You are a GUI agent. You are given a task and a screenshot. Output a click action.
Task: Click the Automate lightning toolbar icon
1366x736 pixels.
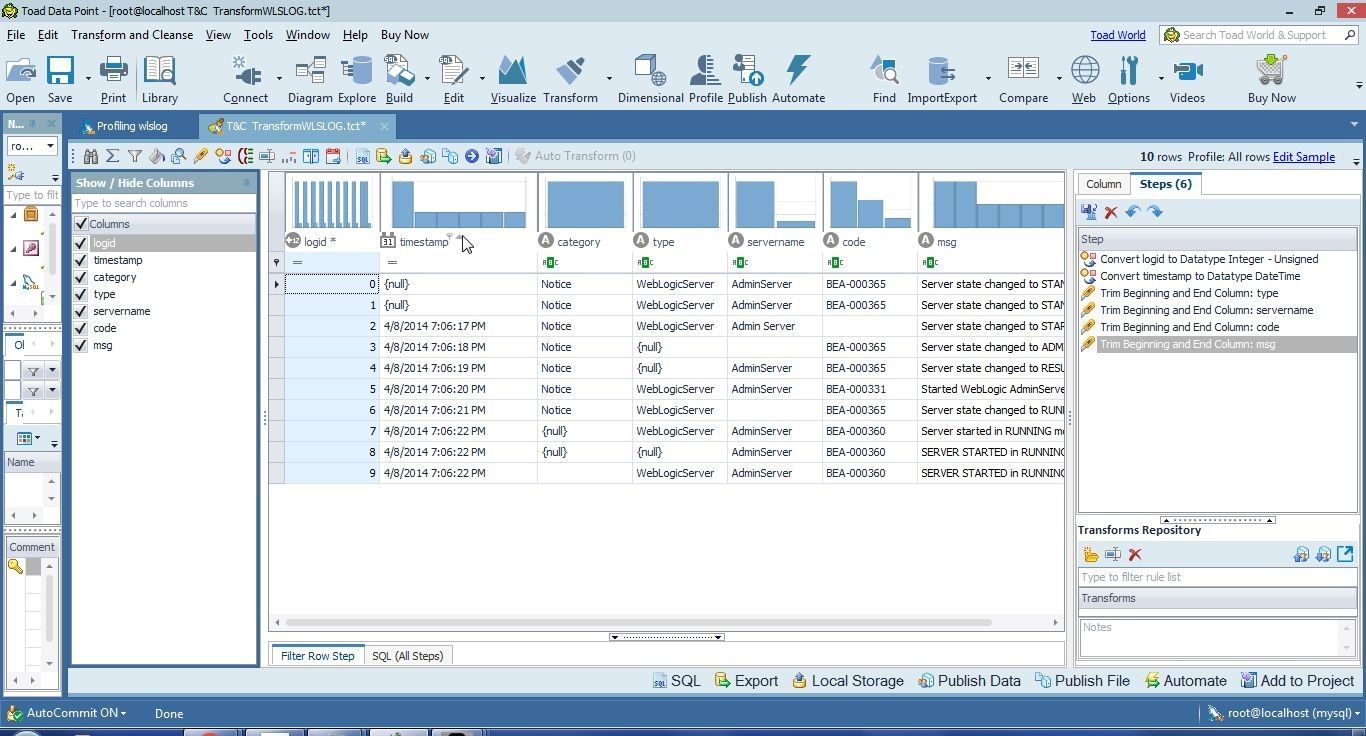(x=798, y=80)
